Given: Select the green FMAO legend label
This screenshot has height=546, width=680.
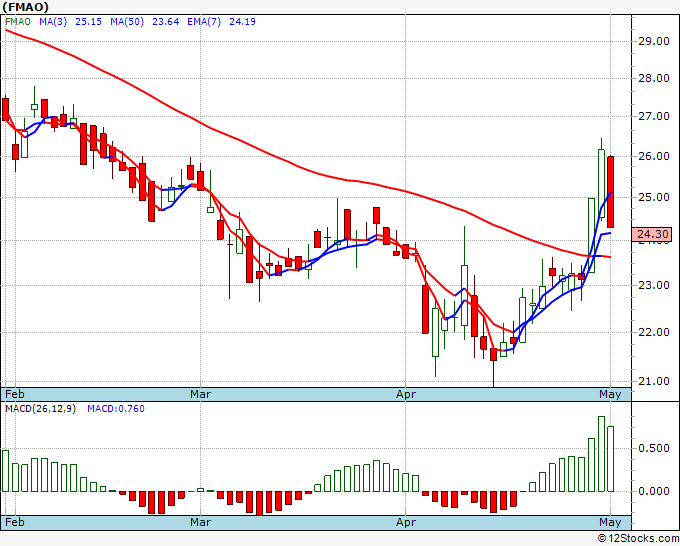Looking at the screenshot, I should [18, 22].
